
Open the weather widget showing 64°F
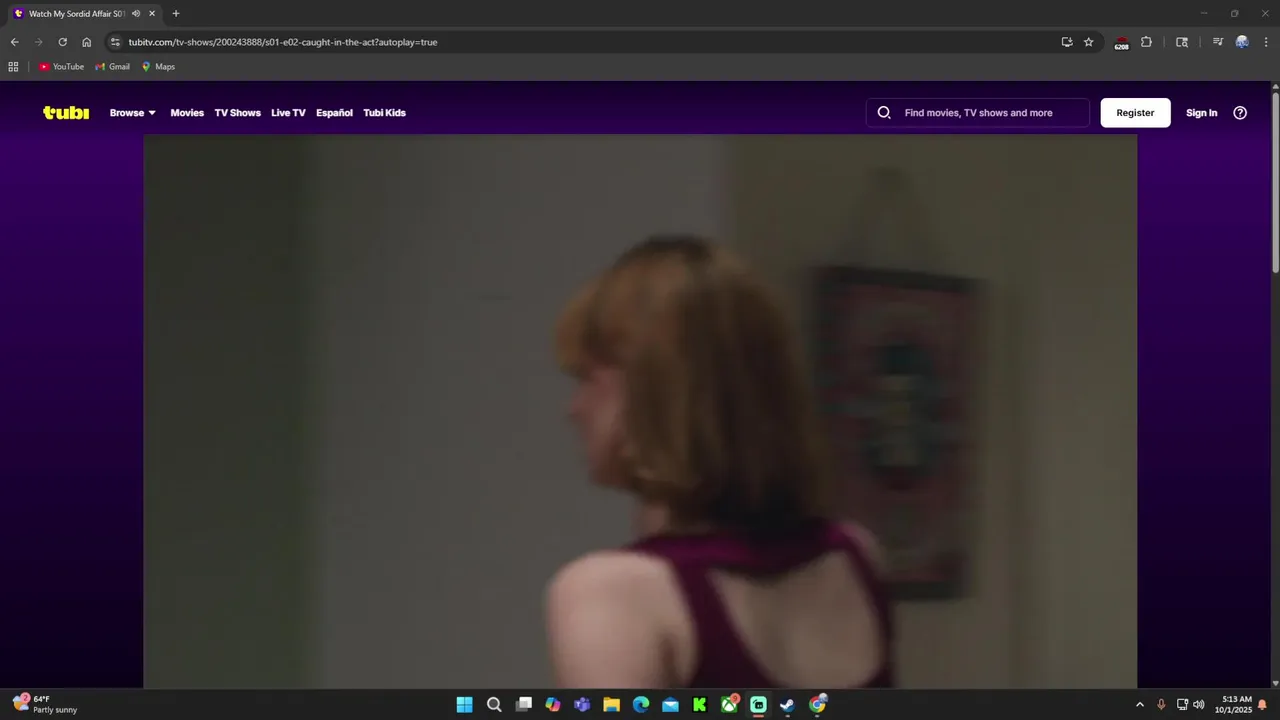pyautogui.click(x=46, y=704)
